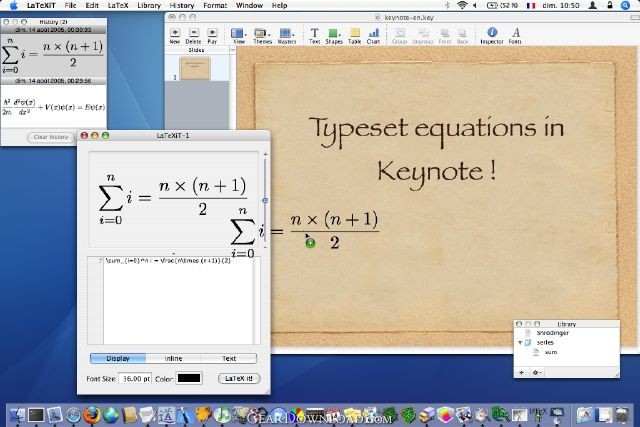Open the black Color well
The width and height of the screenshot is (640, 427).
(189, 378)
